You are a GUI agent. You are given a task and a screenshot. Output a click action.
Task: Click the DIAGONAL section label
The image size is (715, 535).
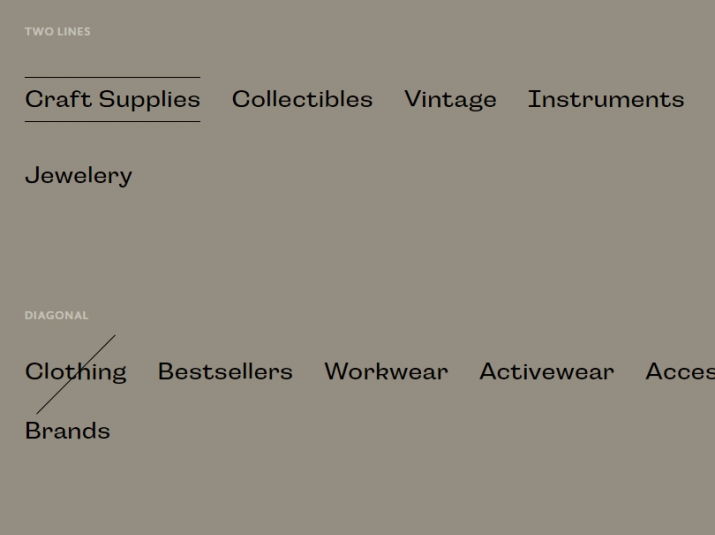click(x=57, y=316)
